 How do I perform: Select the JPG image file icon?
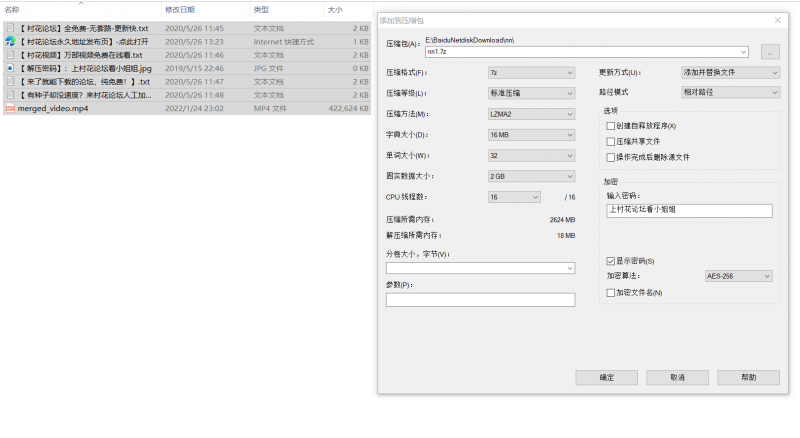pyautogui.click(x=10, y=68)
